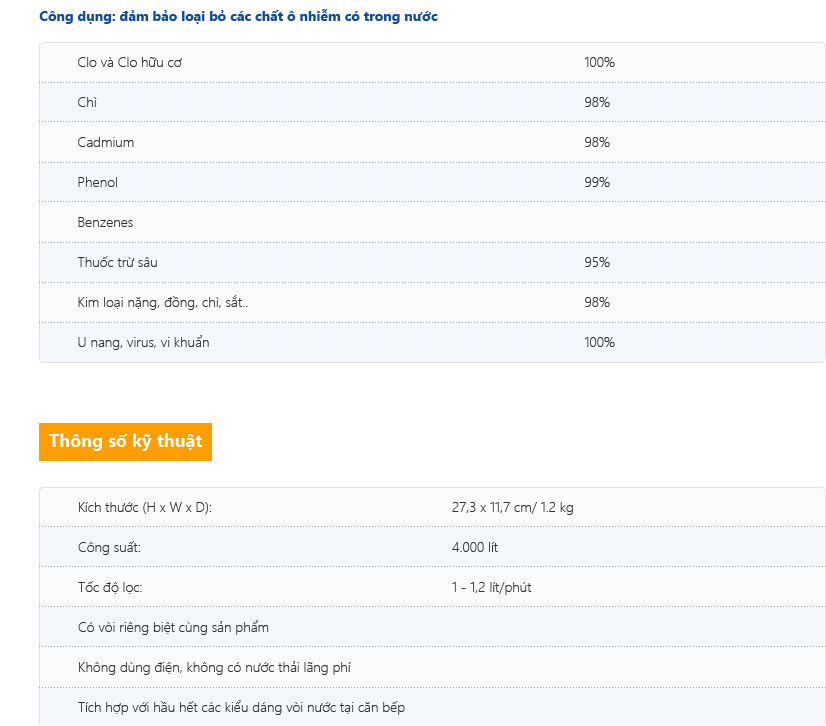Select the 'Phenol' table row label
This screenshot has height=726, width=826.
[97, 182]
